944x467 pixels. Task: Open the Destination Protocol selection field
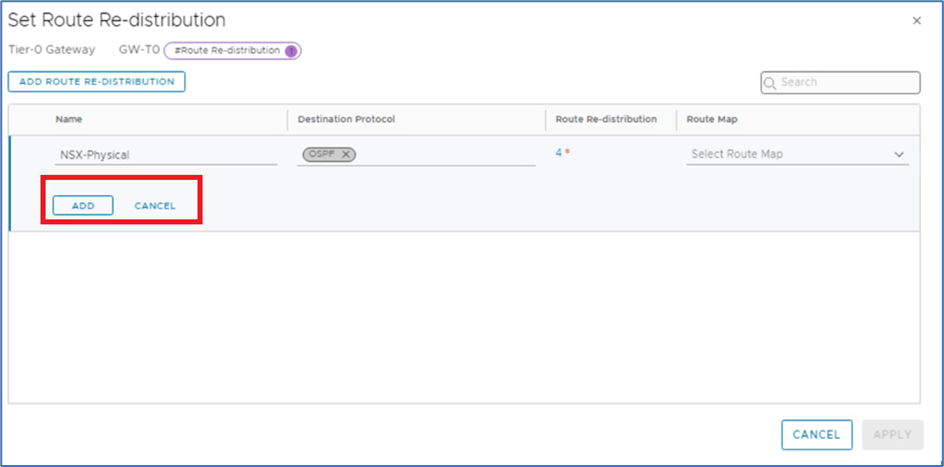450,155
